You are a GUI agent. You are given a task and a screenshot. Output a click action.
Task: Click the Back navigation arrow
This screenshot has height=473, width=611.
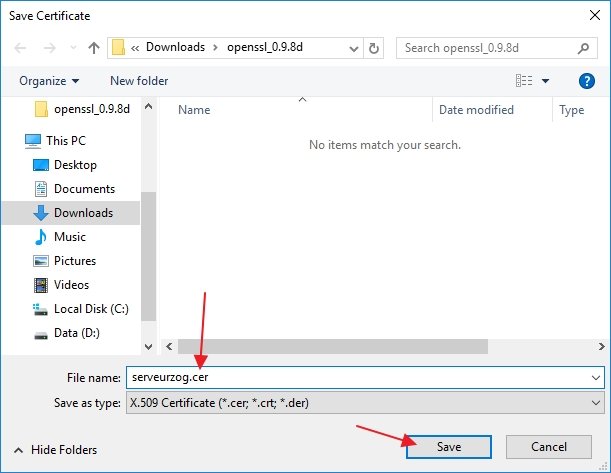20,48
